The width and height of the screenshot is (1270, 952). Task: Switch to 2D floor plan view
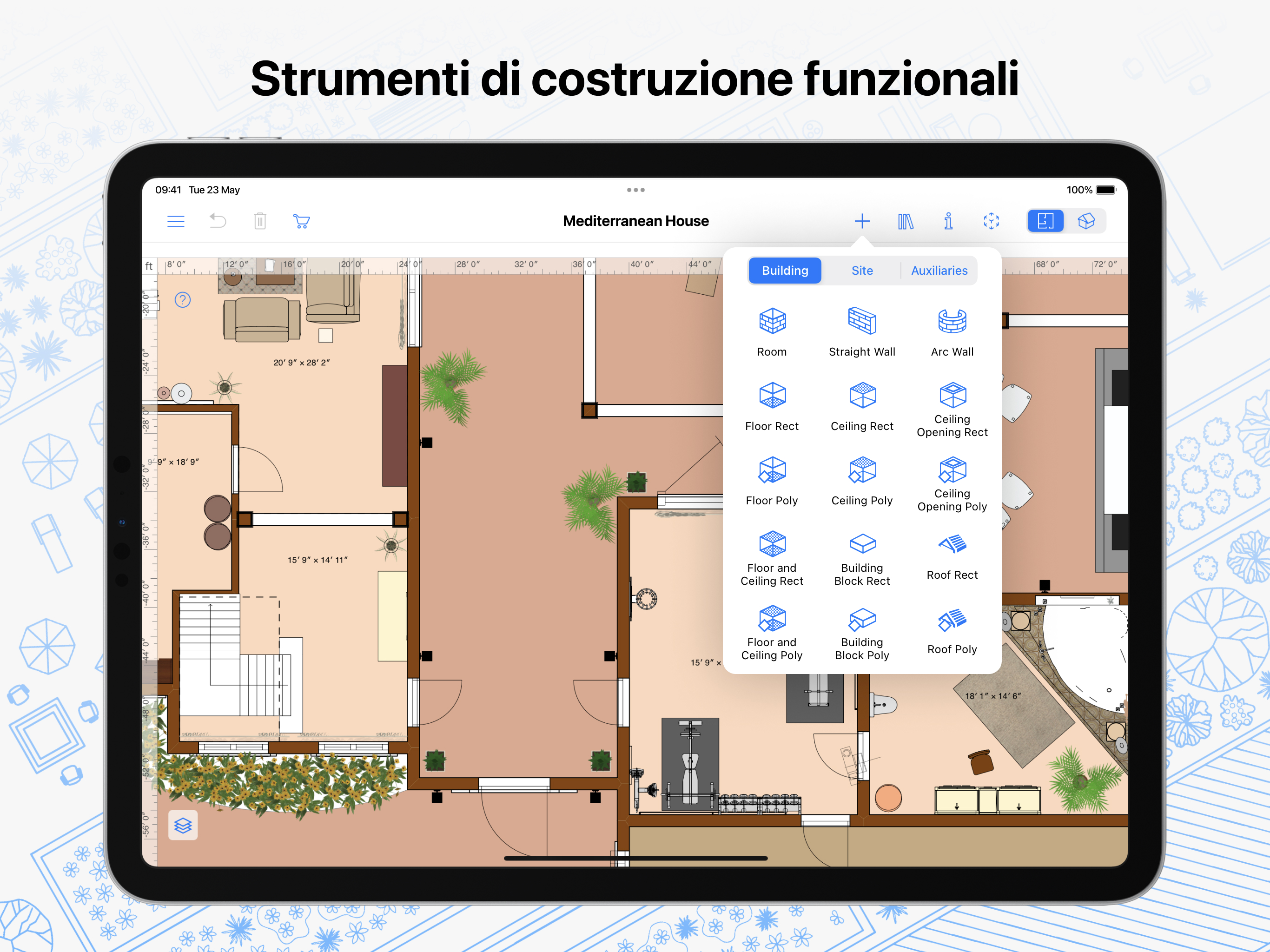tap(1045, 221)
